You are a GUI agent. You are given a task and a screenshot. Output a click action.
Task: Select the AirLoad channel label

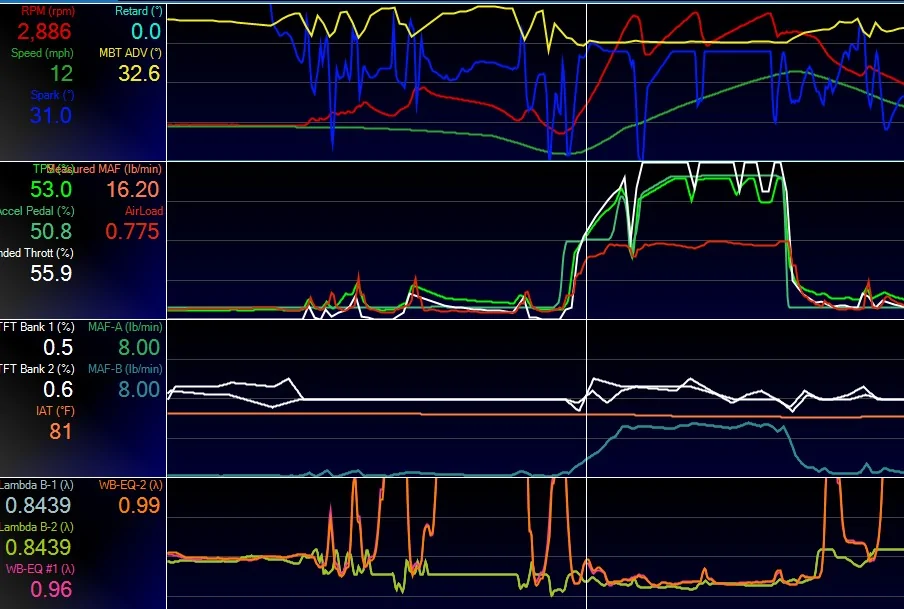coord(144,211)
